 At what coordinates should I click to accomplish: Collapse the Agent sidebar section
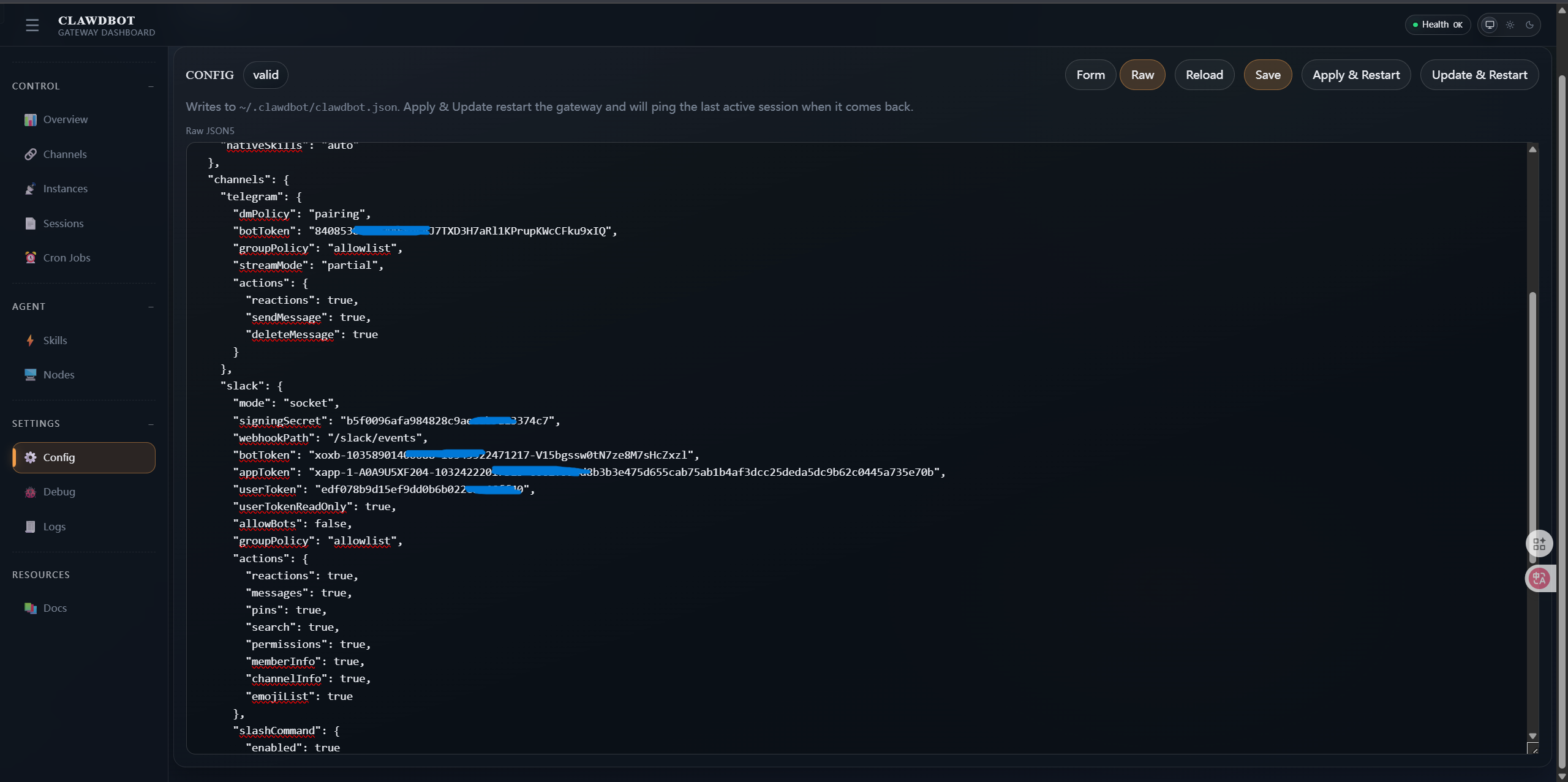(x=151, y=307)
